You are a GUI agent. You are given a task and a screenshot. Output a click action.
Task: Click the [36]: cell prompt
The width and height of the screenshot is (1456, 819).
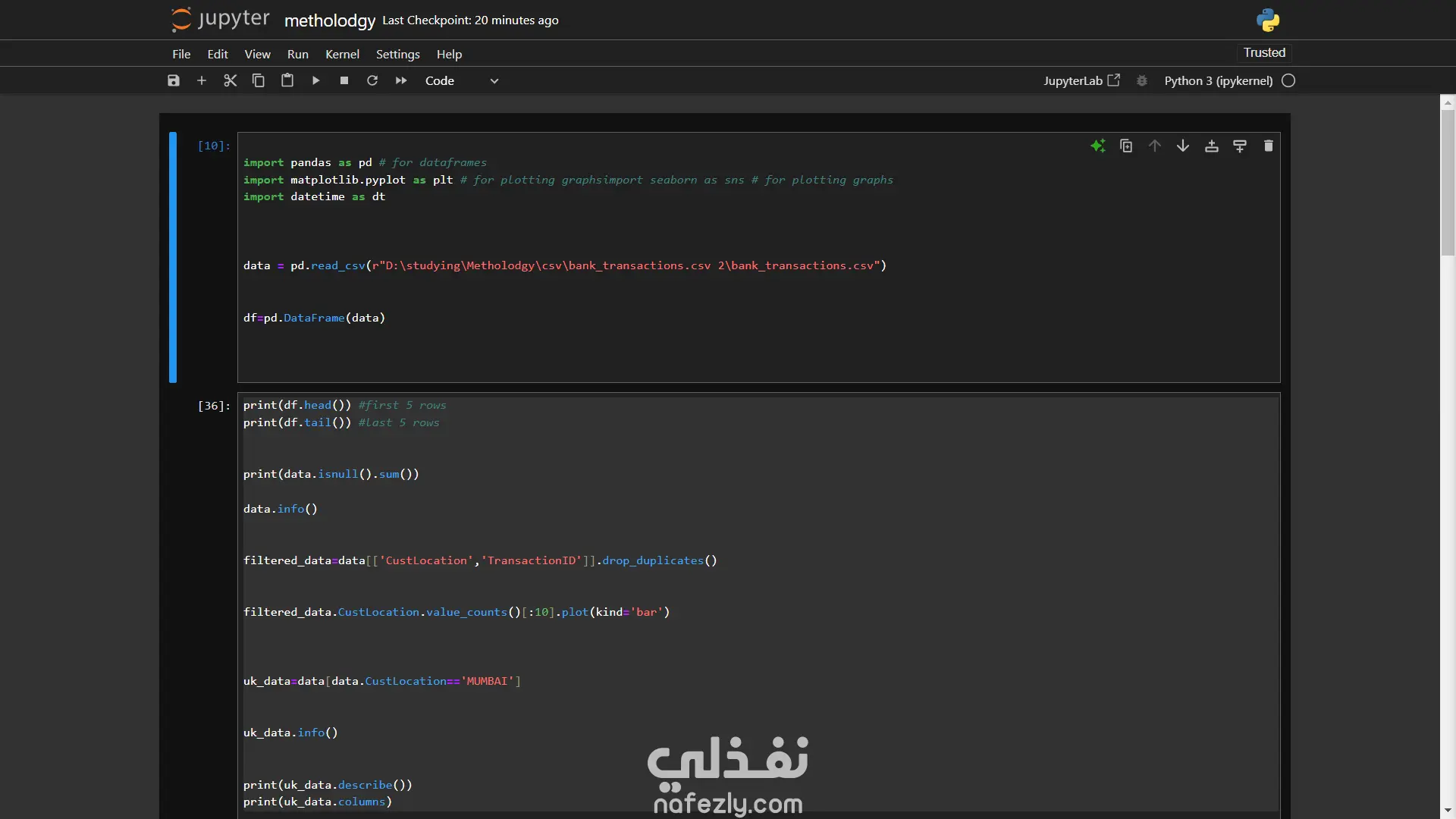214,406
